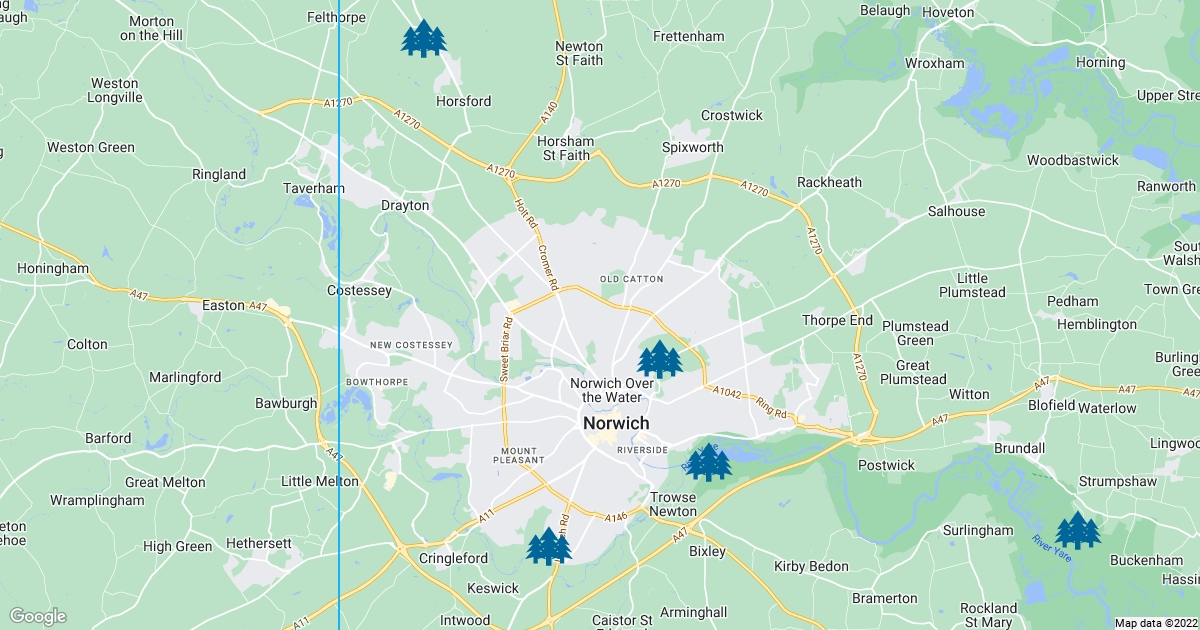1200x630 pixels.
Task: Click the New Costessey label
Action: 411,345
